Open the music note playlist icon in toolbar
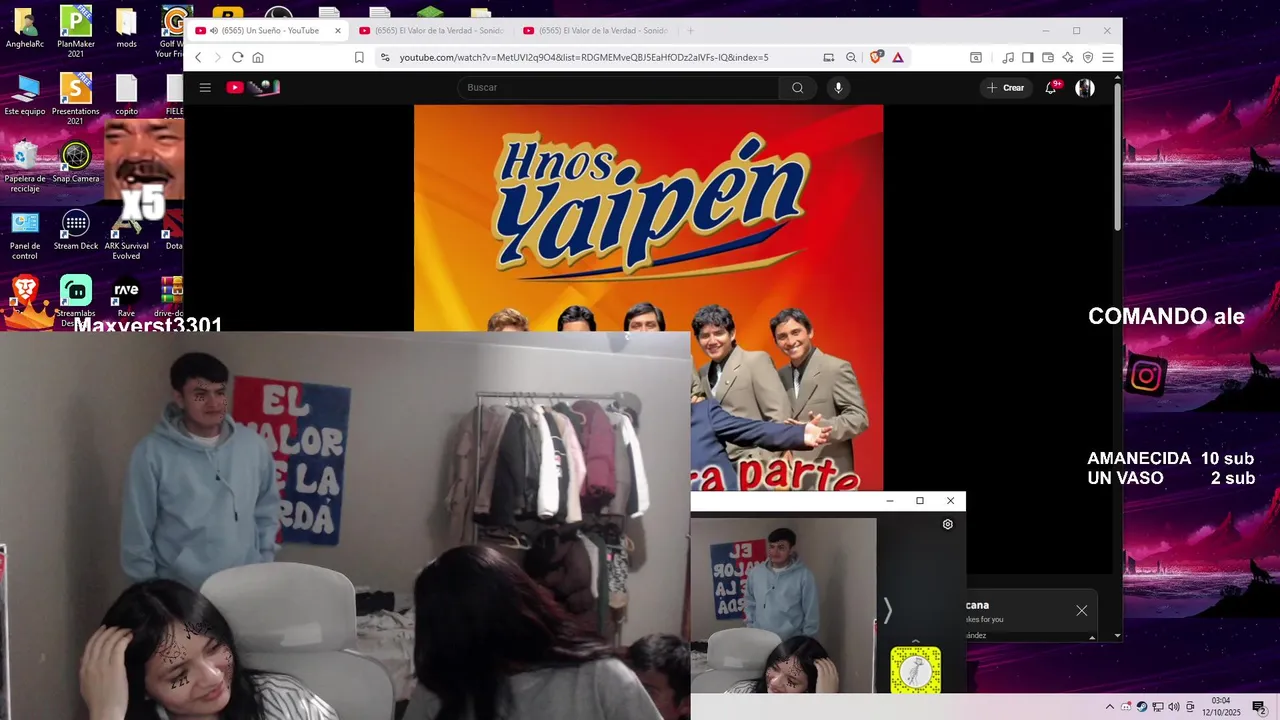This screenshot has height=720, width=1280. 1008,58
